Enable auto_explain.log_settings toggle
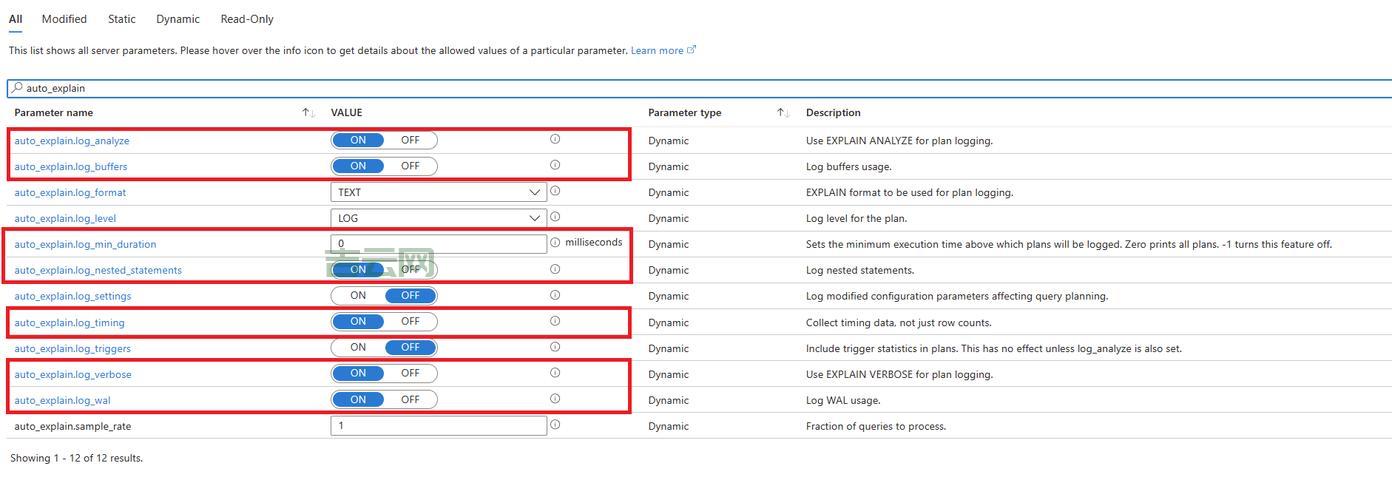Viewport: 1392px width, 500px height. click(358, 296)
